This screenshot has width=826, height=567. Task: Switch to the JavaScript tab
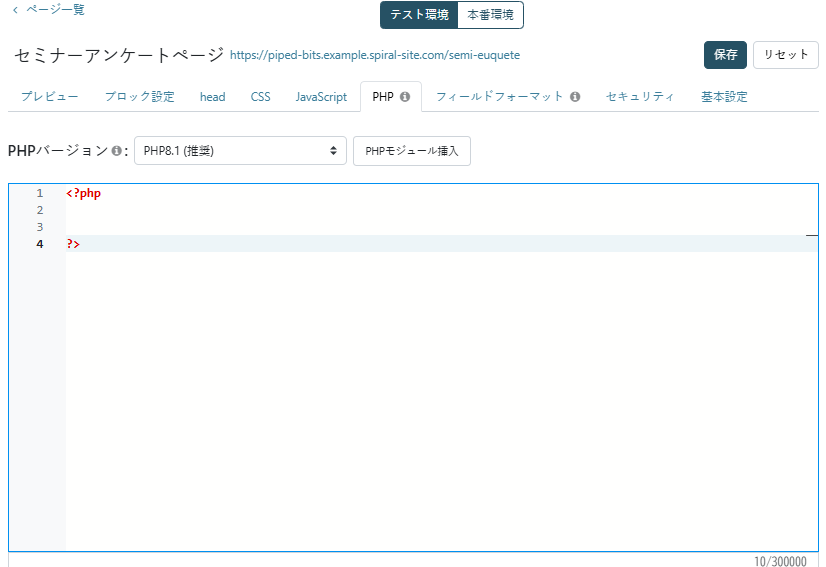[321, 97]
